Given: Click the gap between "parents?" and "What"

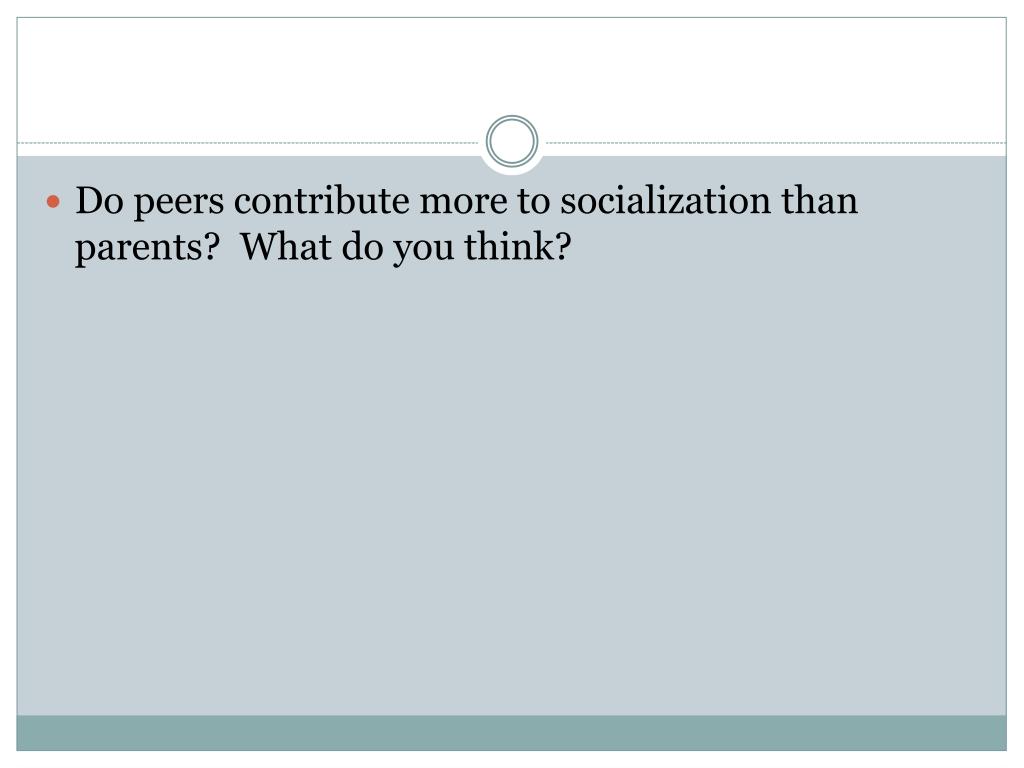Looking at the screenshot, I should click(x=230, y=247).
